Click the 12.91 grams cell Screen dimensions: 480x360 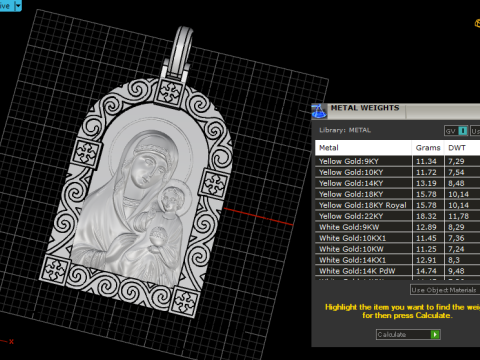pyautogui.click(x=428, y=260)
